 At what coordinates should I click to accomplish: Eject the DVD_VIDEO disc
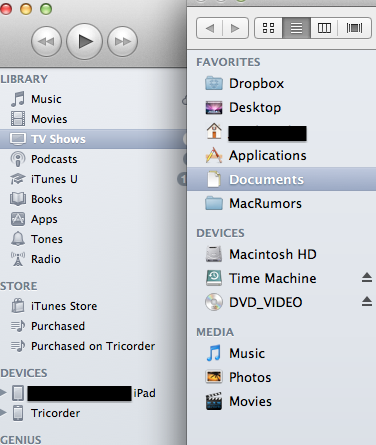(x=367, y=301)
